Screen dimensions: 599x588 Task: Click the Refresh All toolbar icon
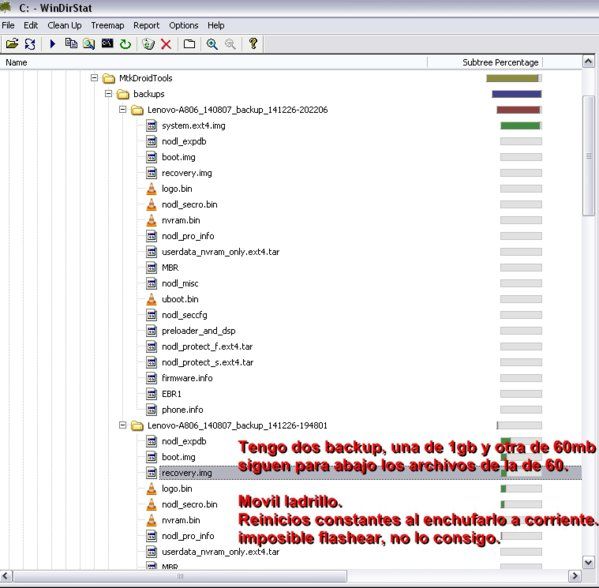coord(30,44)
